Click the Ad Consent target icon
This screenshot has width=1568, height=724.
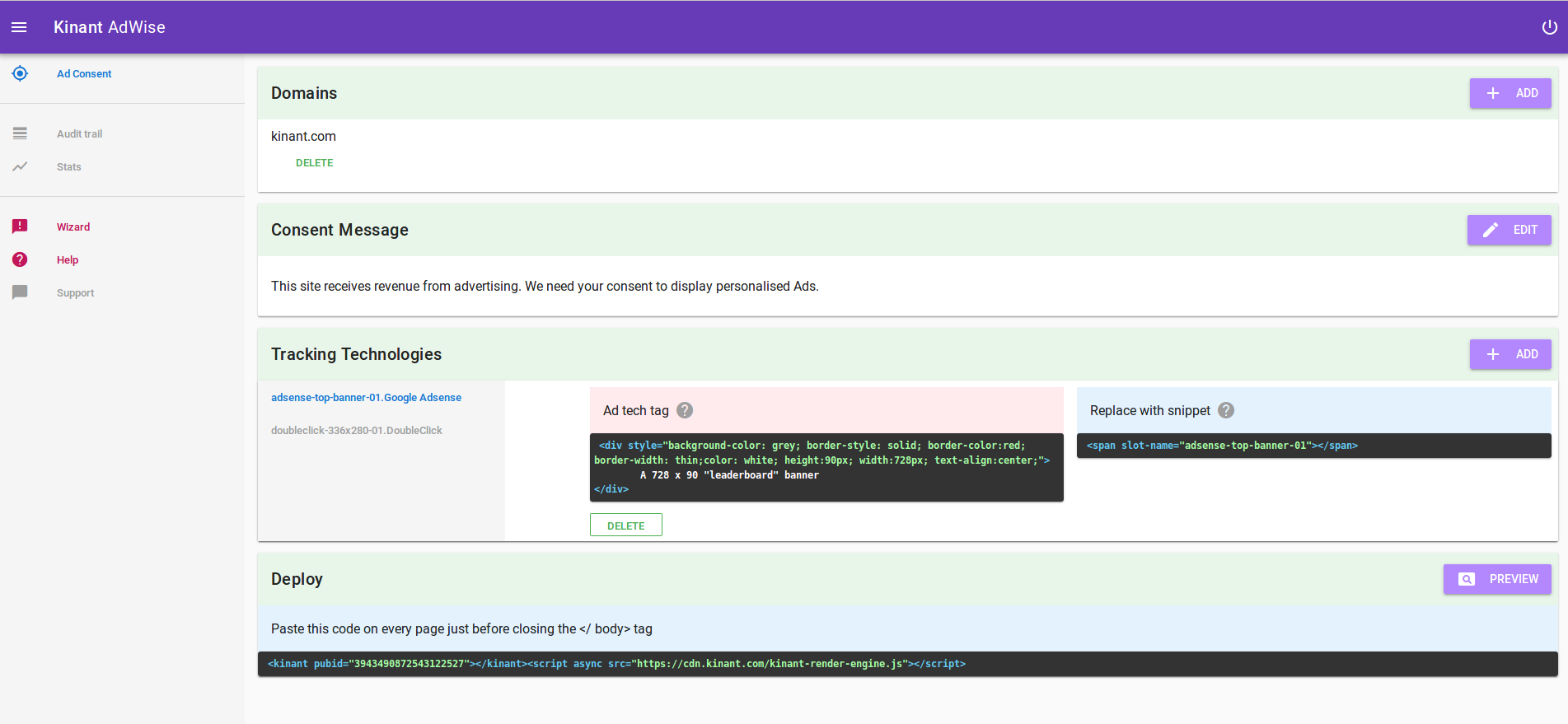coord(20,73)
